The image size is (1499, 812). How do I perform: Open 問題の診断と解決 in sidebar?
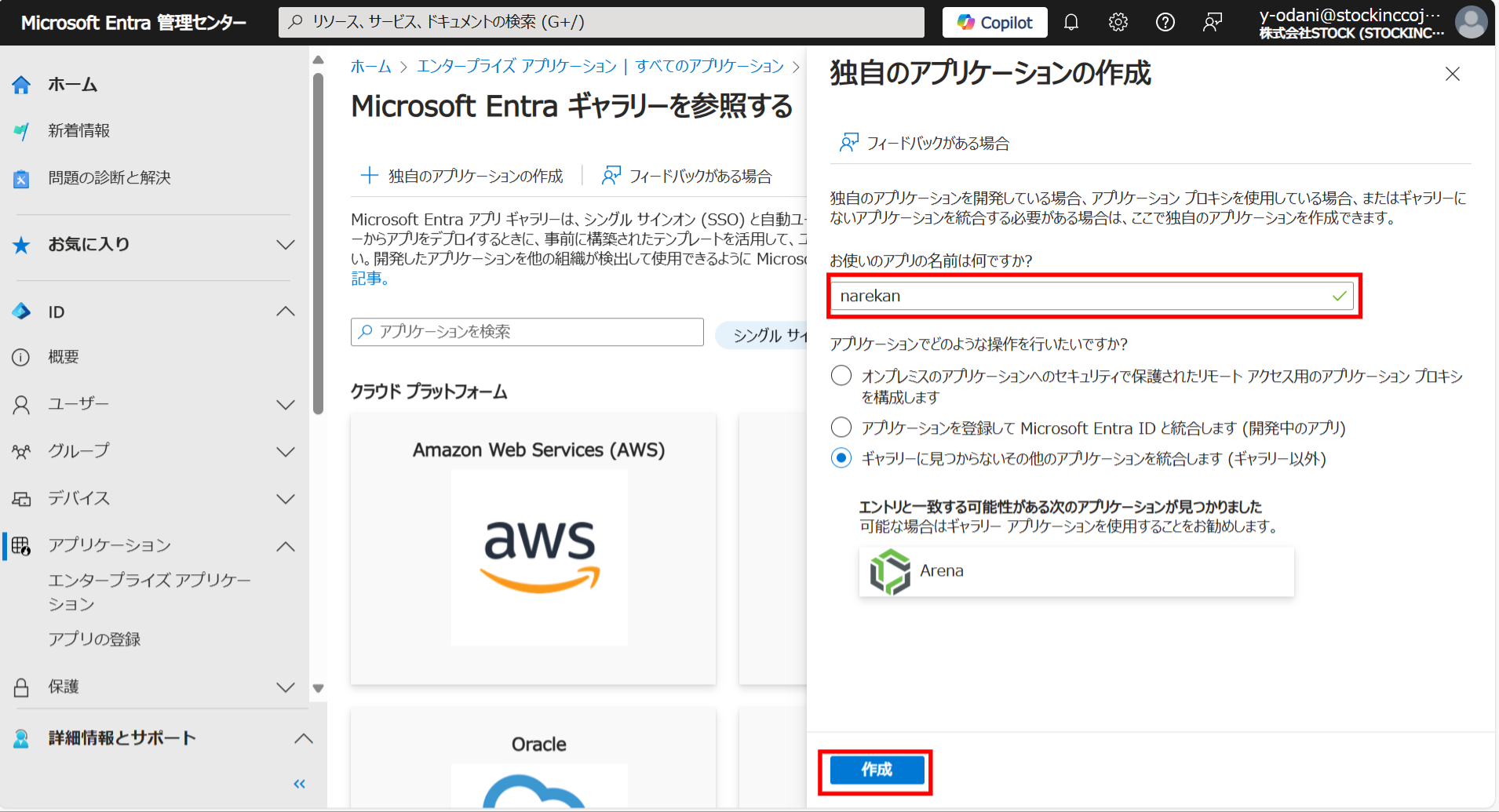[109, 178]
